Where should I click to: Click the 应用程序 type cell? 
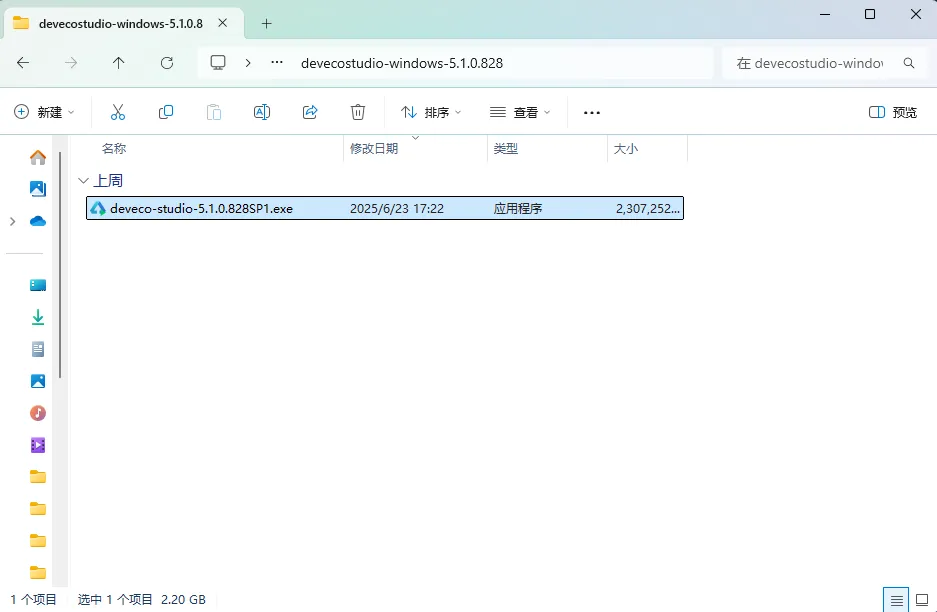tap(518, 209)
